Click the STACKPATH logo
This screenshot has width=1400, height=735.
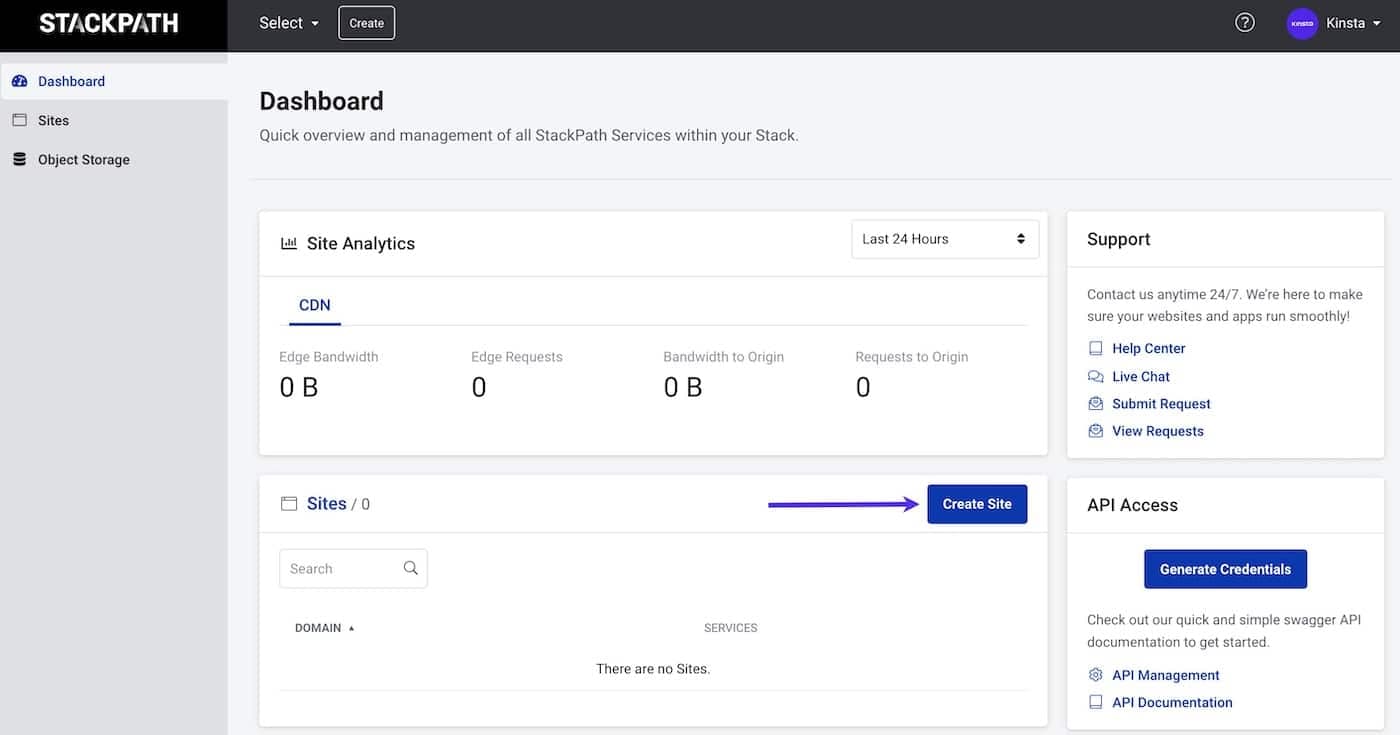(x=108, y=22)
